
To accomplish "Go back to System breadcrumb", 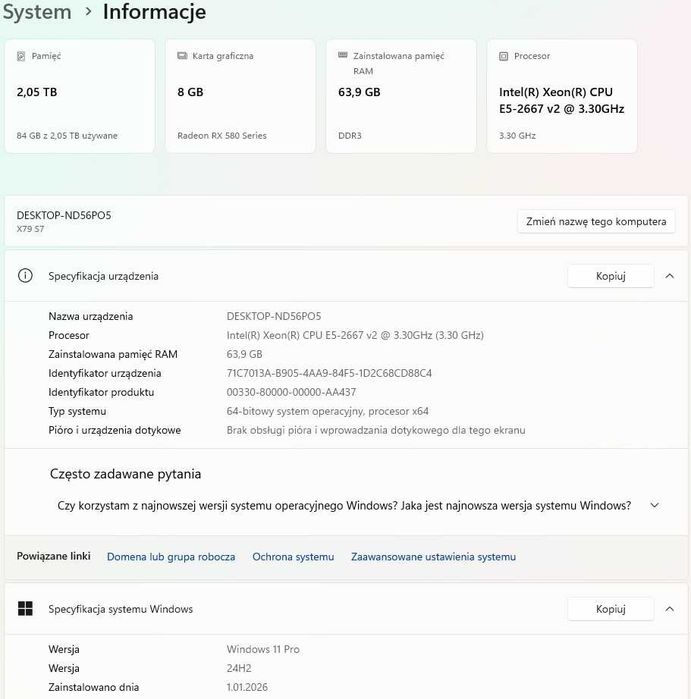I will [37, 12].
